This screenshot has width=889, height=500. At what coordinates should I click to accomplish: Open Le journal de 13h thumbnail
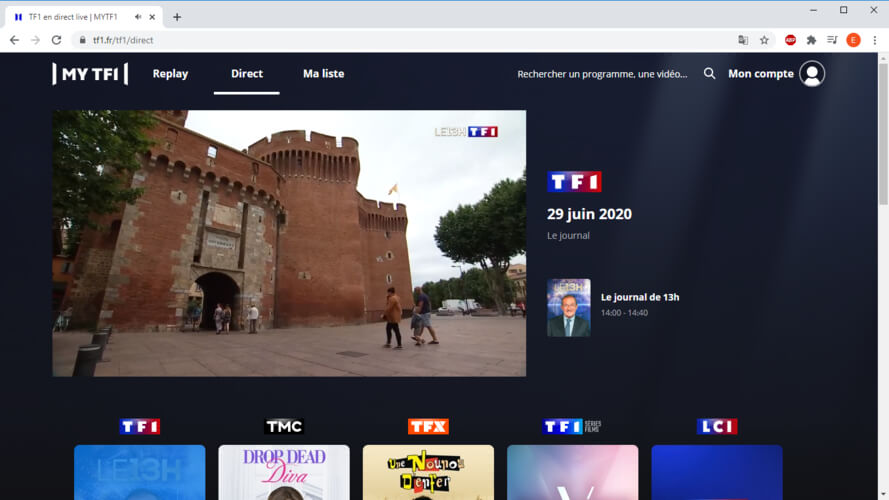pos(569,308)
